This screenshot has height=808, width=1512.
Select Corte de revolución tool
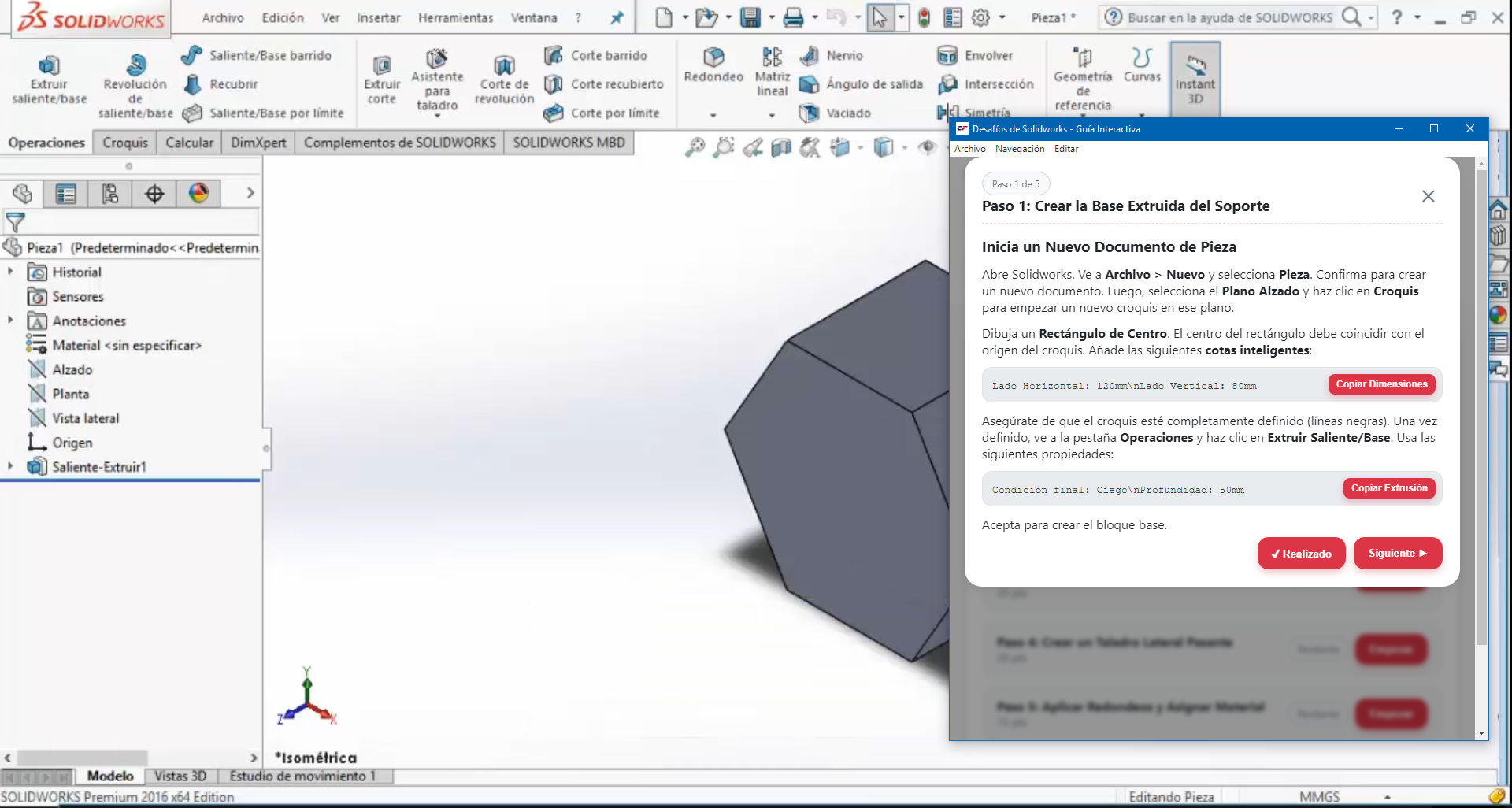pyautogui.click(x=504, y=80)
